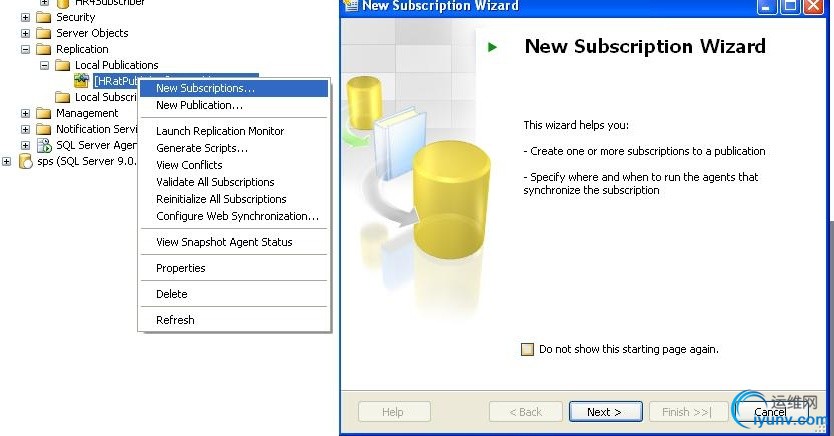The image size is (834, 436).
Task: Click the wizard title bar icon
Action: [x=350, y=5]
